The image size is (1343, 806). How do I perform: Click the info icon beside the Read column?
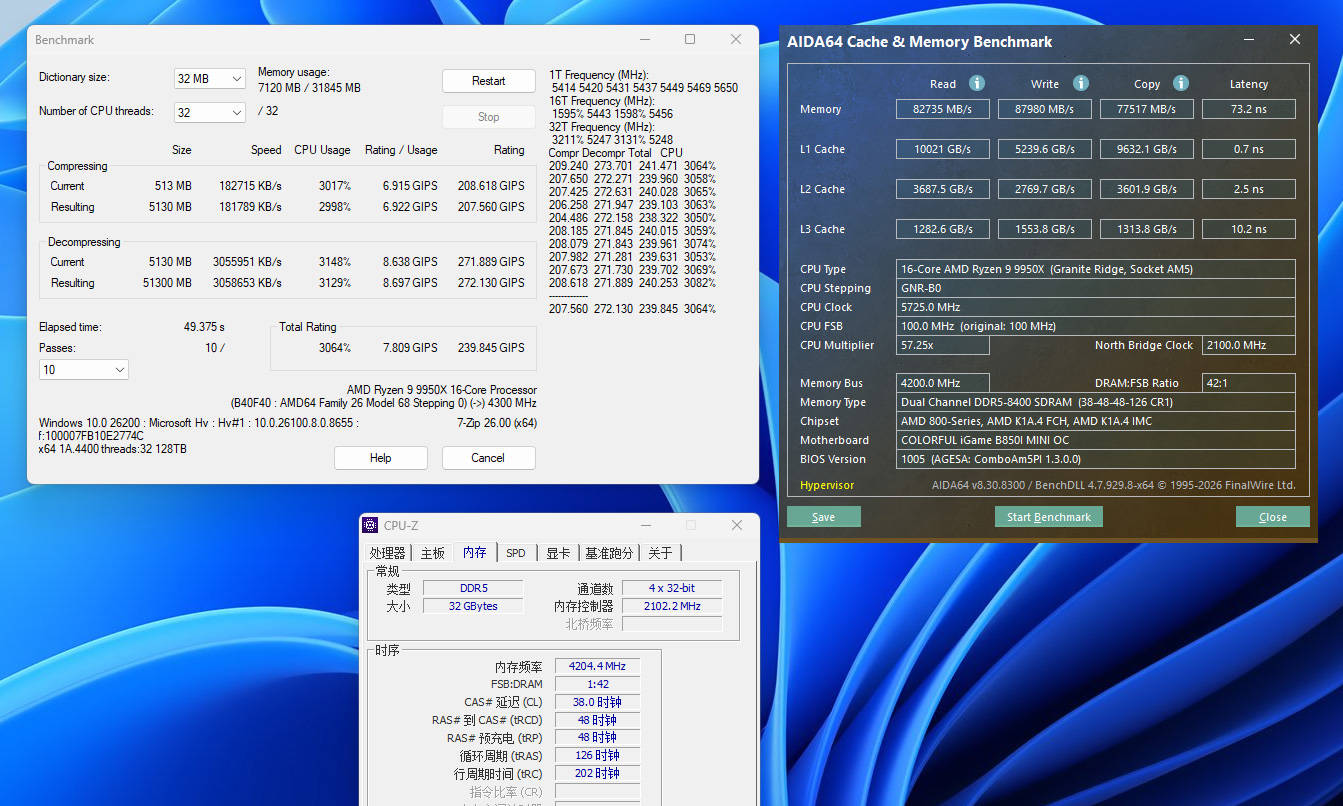(x=977, y=83)
